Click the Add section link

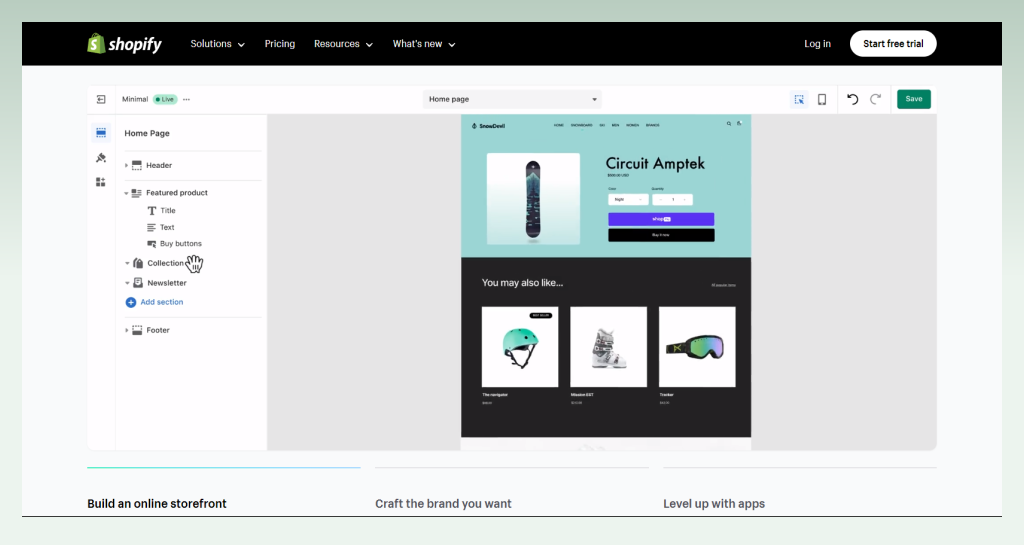[162, 302]
